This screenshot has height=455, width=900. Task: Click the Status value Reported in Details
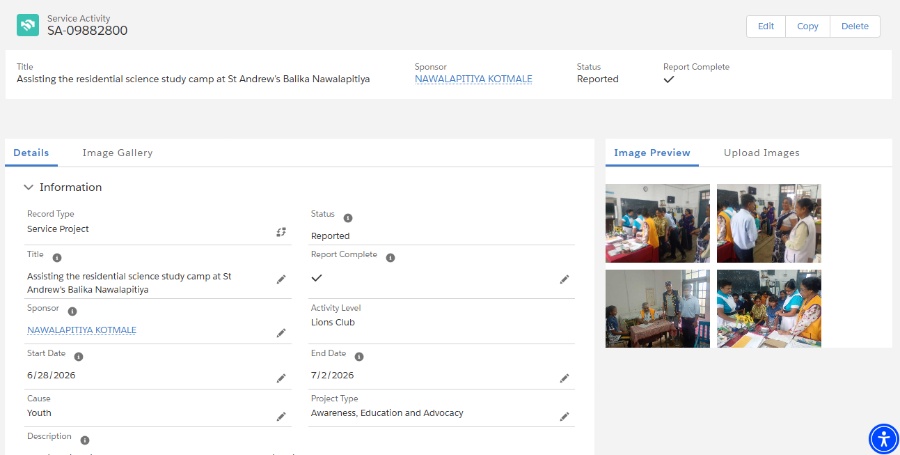coord(330,236)
